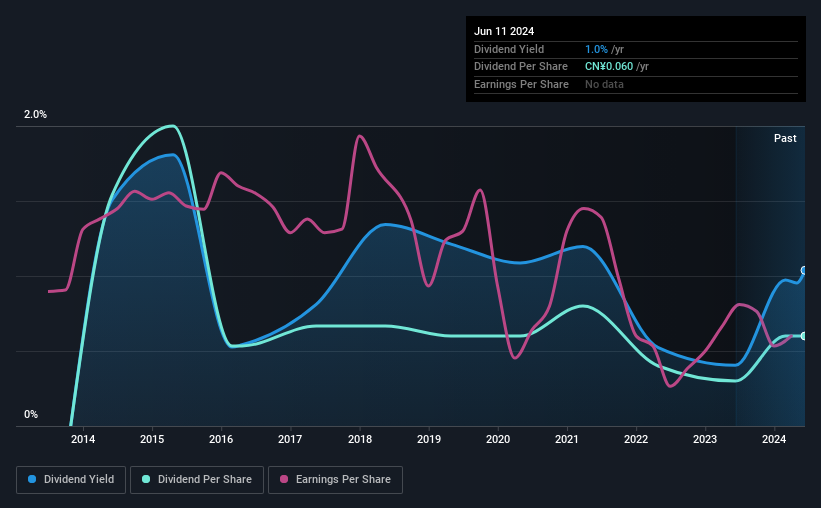The height and width of the screenshot is (508, 821).
Task: Click the 2.0% y-axis label
Action: (35, 115)
